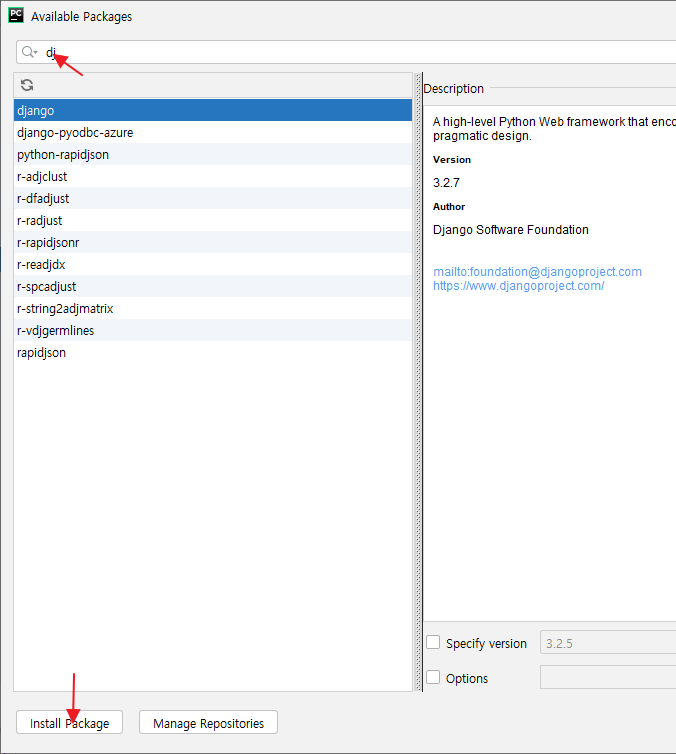Screen dimensions: 676x754
Task: Open the search options magnifier icon
Action: point(29,52)
